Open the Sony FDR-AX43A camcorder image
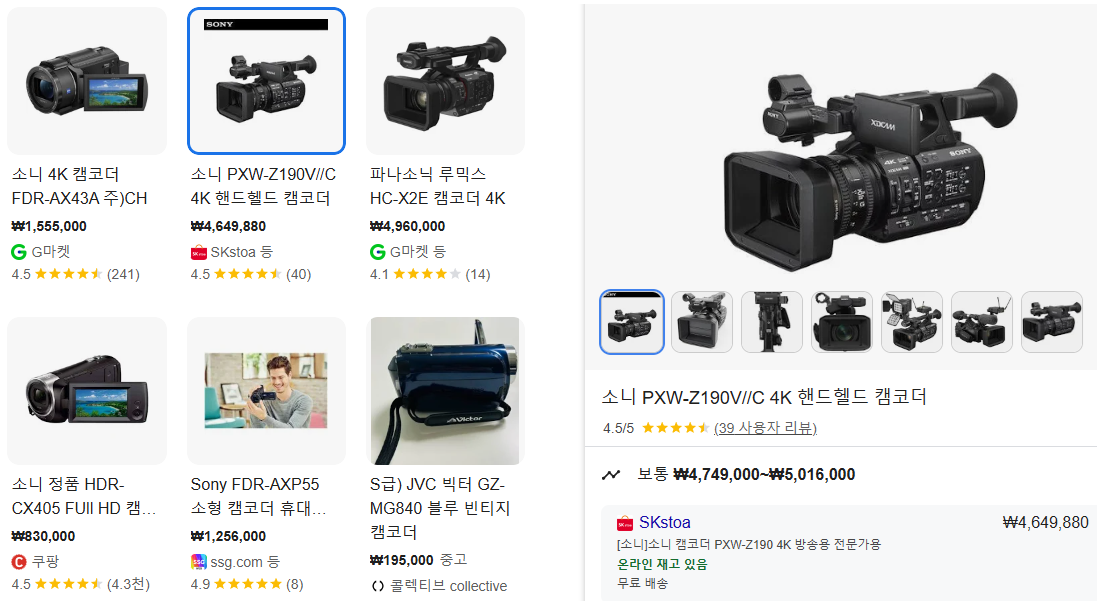Screen dimensions: 1097x601 click(x=87, y=80)
